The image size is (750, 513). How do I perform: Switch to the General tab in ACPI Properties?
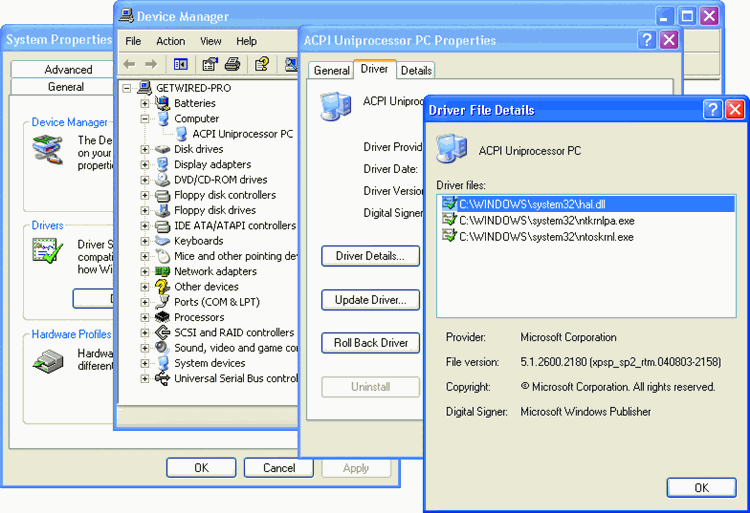pos(331,71)
